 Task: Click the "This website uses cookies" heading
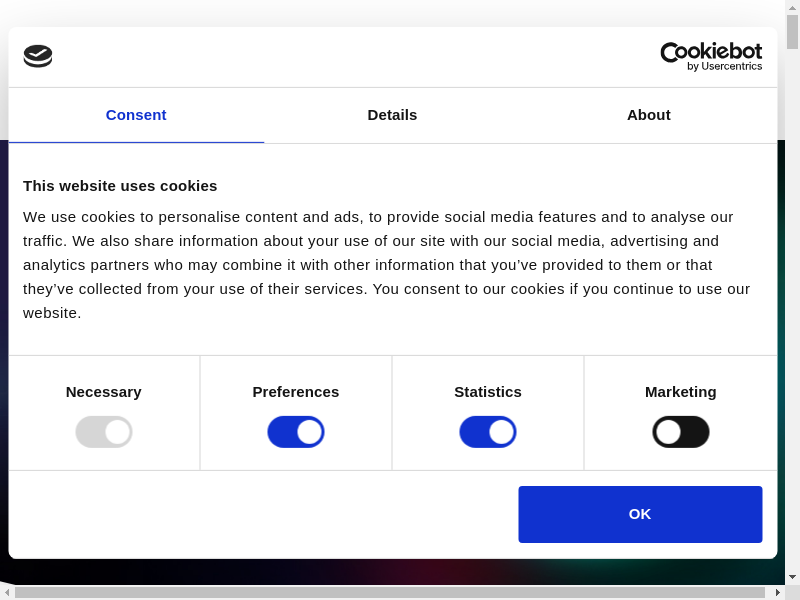pyautogui.click(x=120, y=186)
